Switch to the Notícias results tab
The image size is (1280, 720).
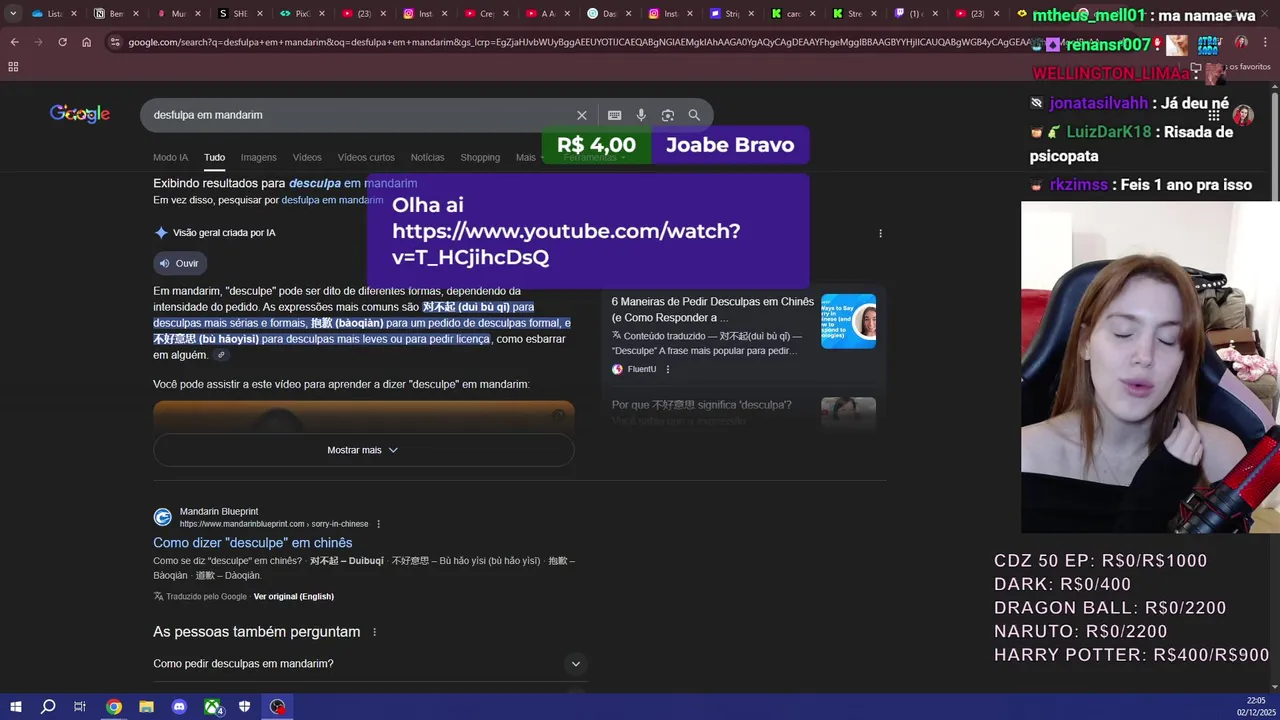click(427, 157)
